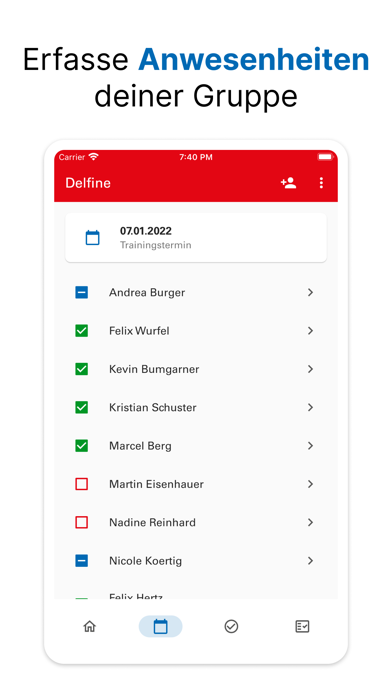Toggle Kristian Schuster attendance checkbox
Viewport: 392px width, 696px height.
[x=82, y=407]
